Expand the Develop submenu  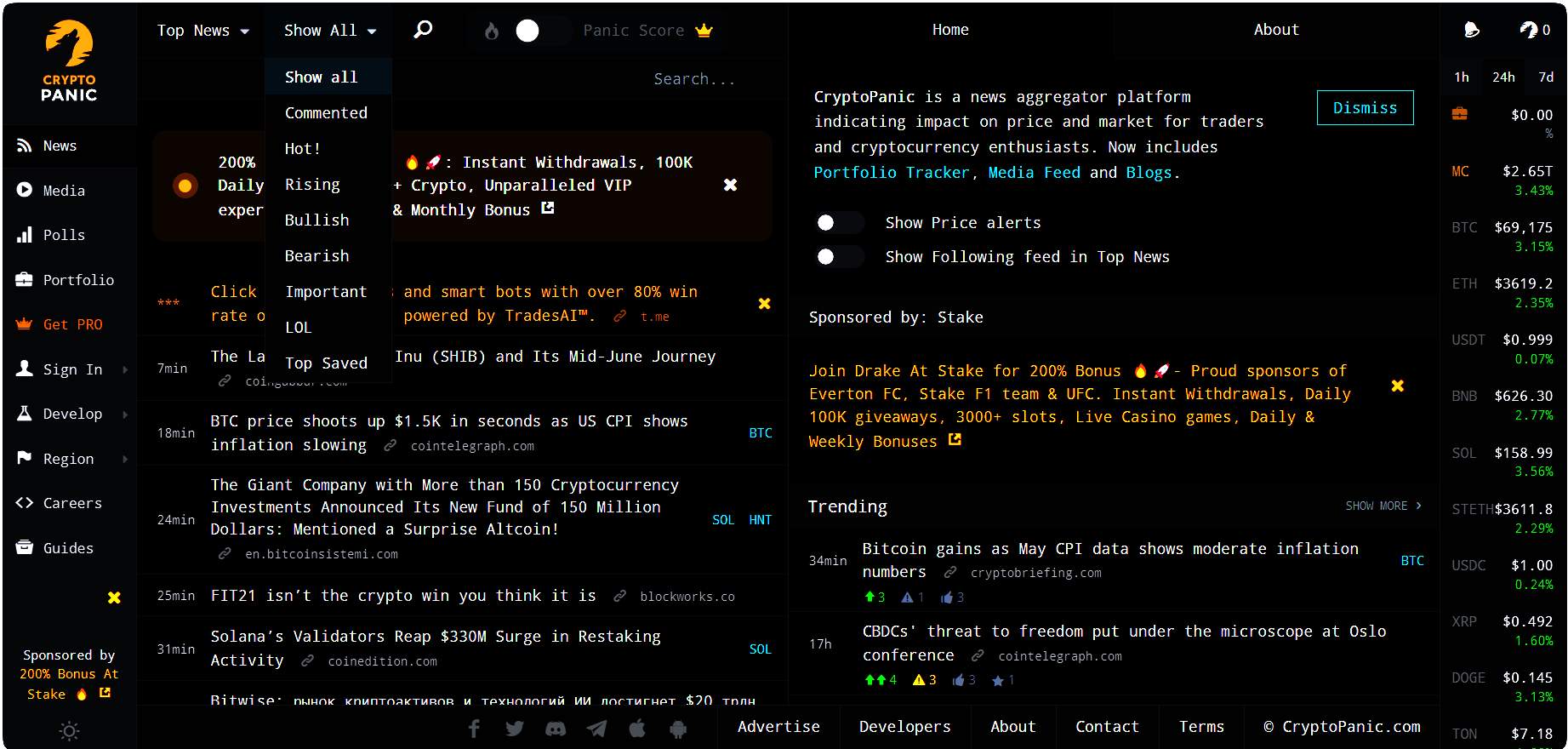coord(125,414)
